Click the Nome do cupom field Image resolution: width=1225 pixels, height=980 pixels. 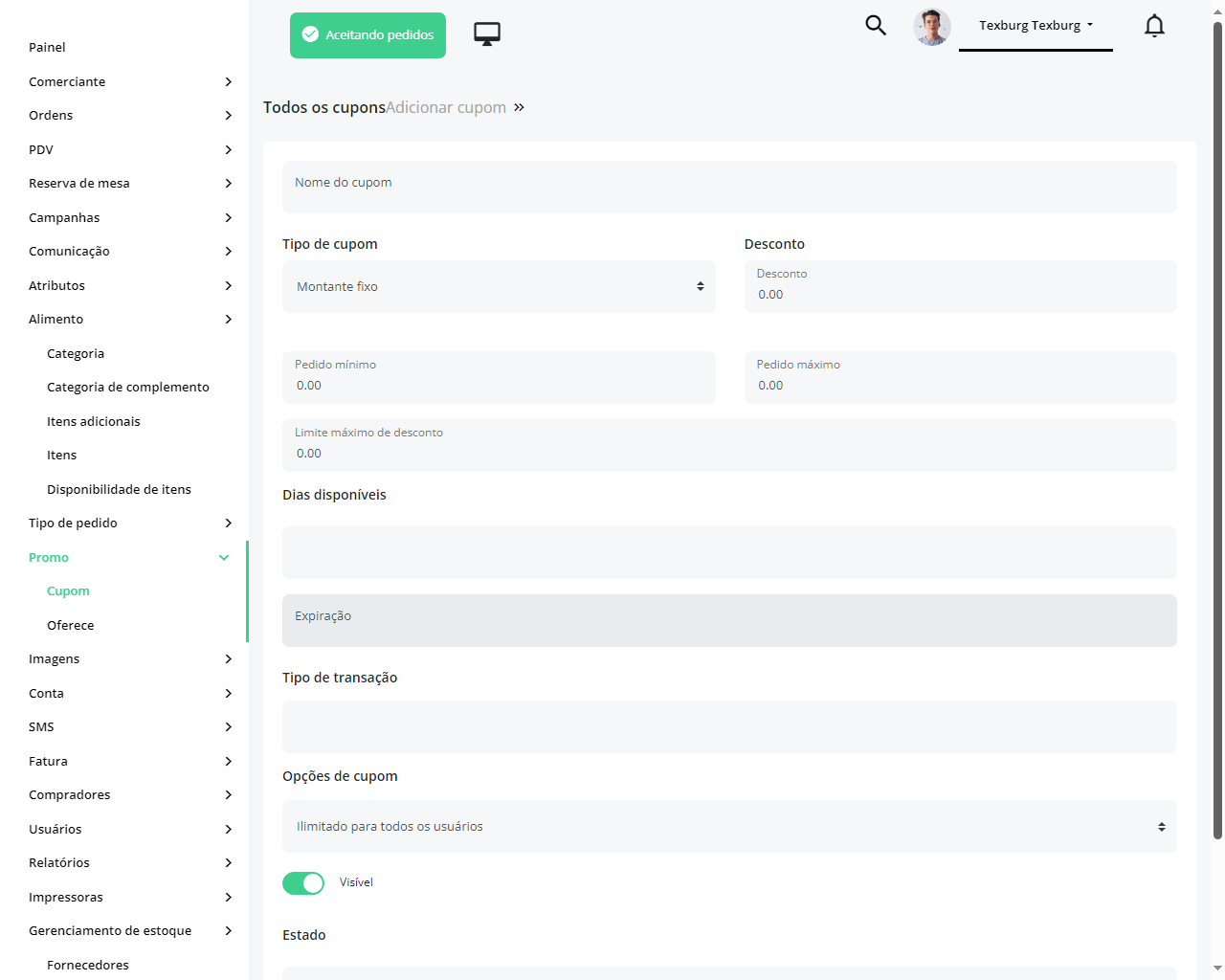click(x=729, y=188)
